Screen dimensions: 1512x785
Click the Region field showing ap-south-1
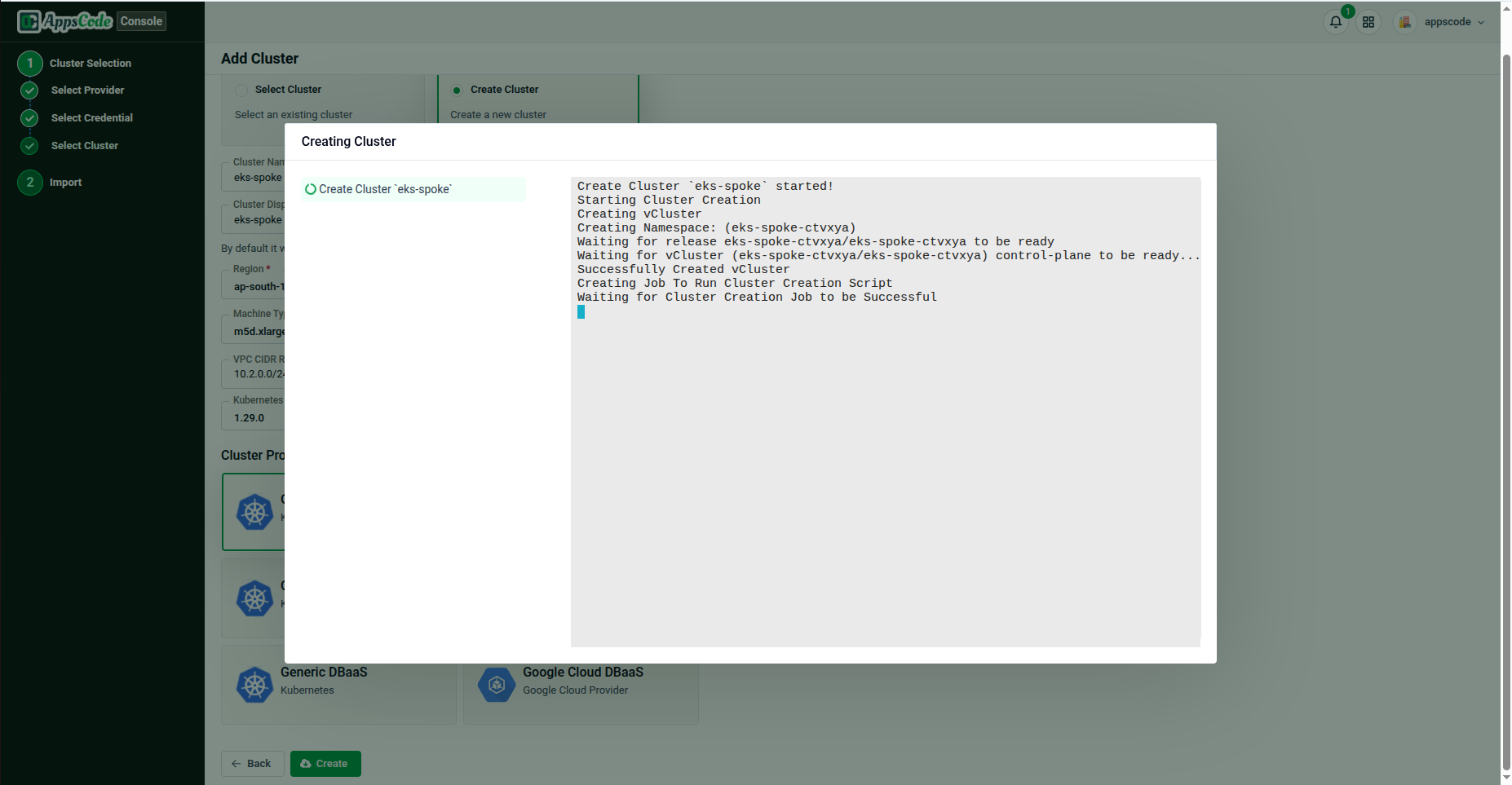coord(254,284)
